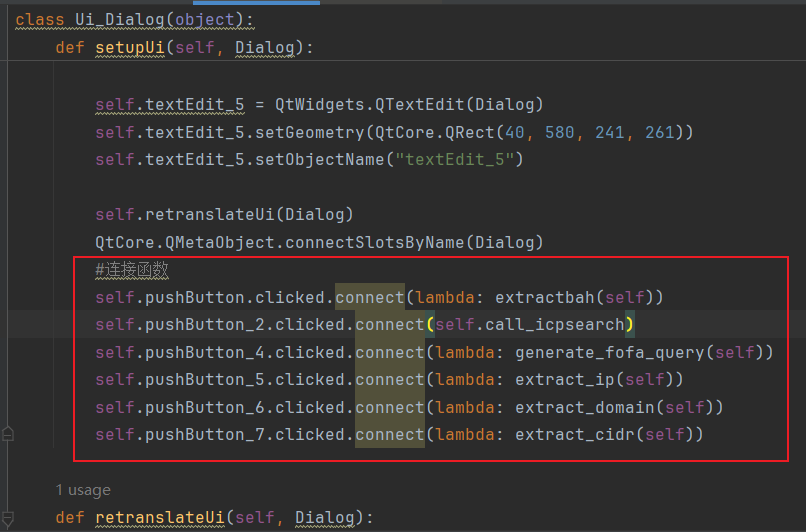806x532 pixels.
Task: Click the setGeometry call on textEdit_5
Action: coord(309,133)
